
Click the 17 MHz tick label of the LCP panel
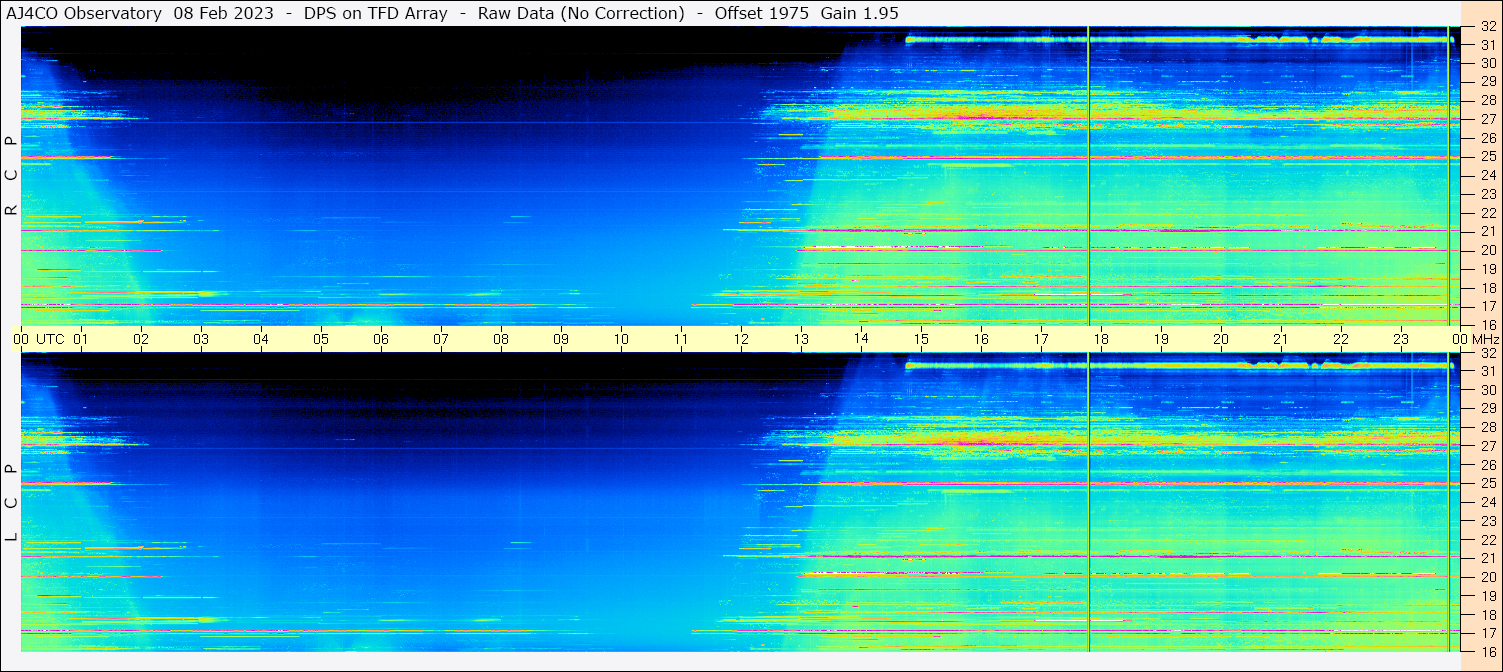[1487, 633]
